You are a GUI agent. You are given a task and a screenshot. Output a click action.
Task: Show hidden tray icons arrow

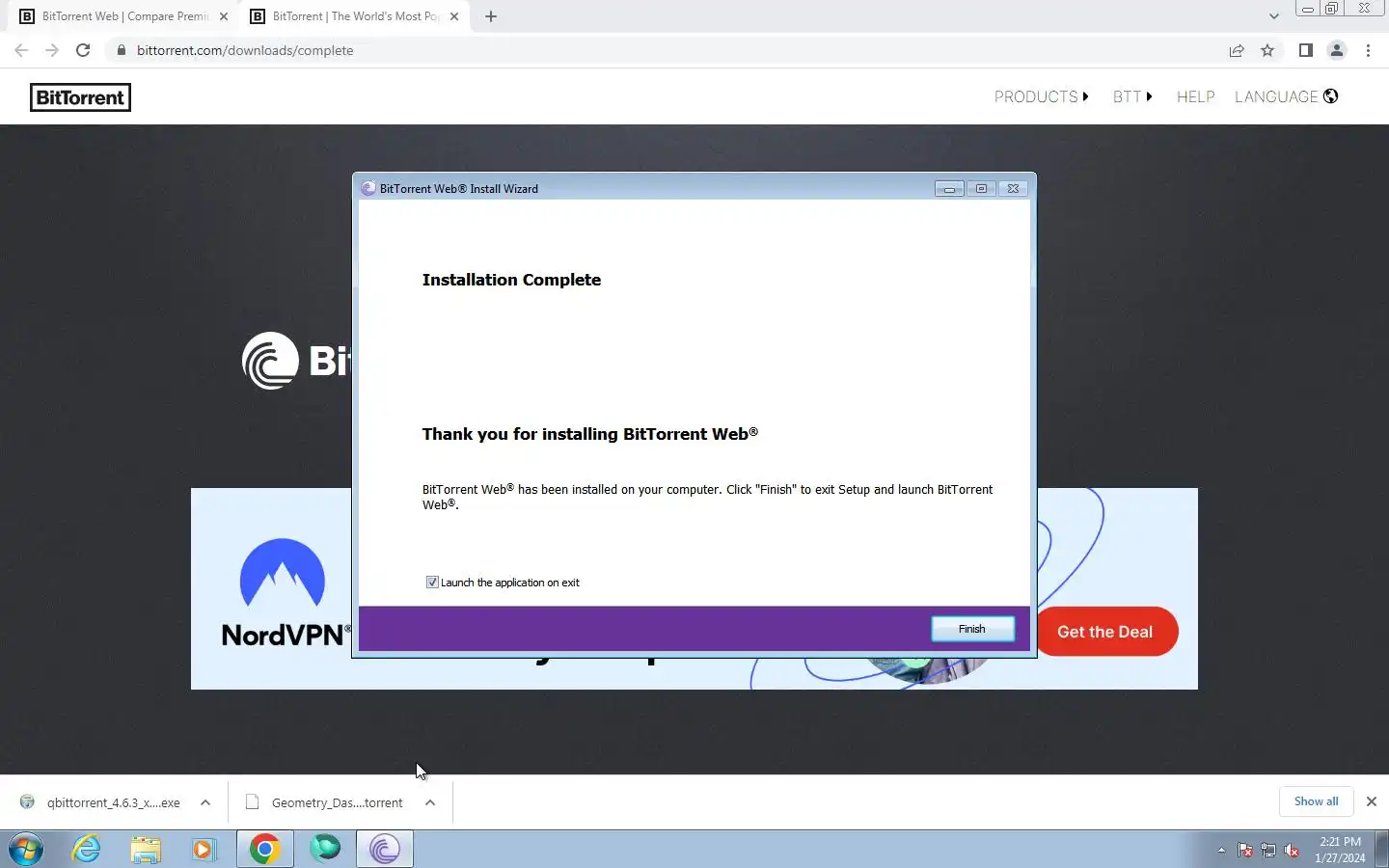(1221, 850)
